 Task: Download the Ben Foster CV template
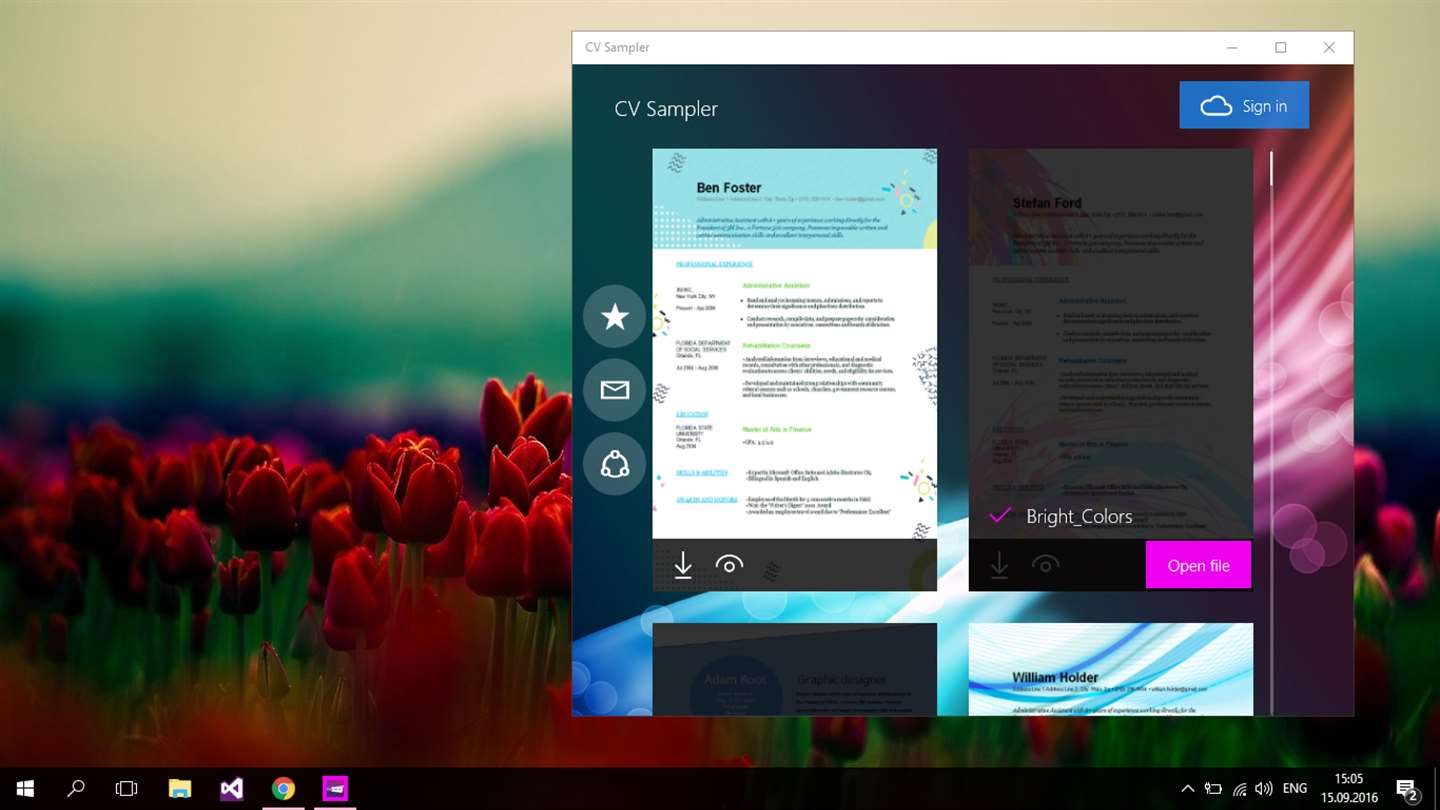(683, 565)
